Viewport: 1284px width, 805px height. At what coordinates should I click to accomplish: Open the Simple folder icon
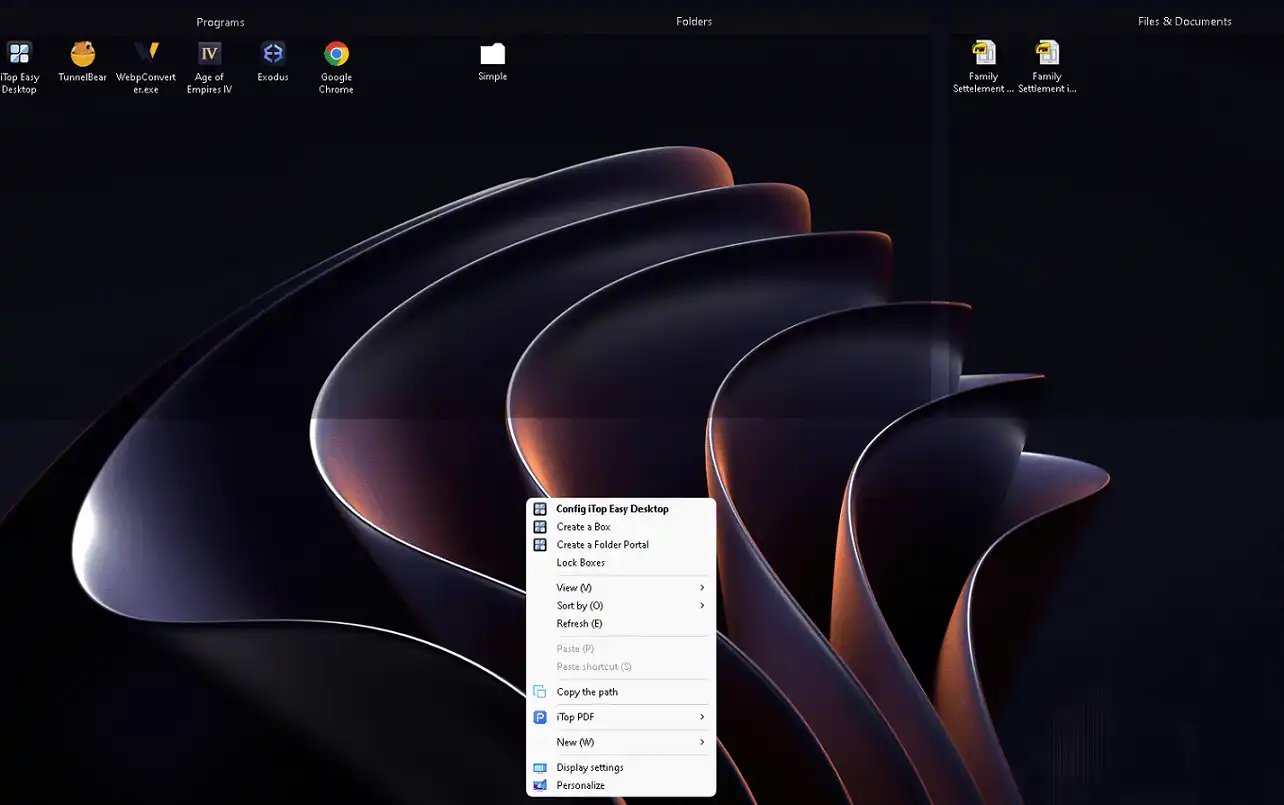(492, 54)
